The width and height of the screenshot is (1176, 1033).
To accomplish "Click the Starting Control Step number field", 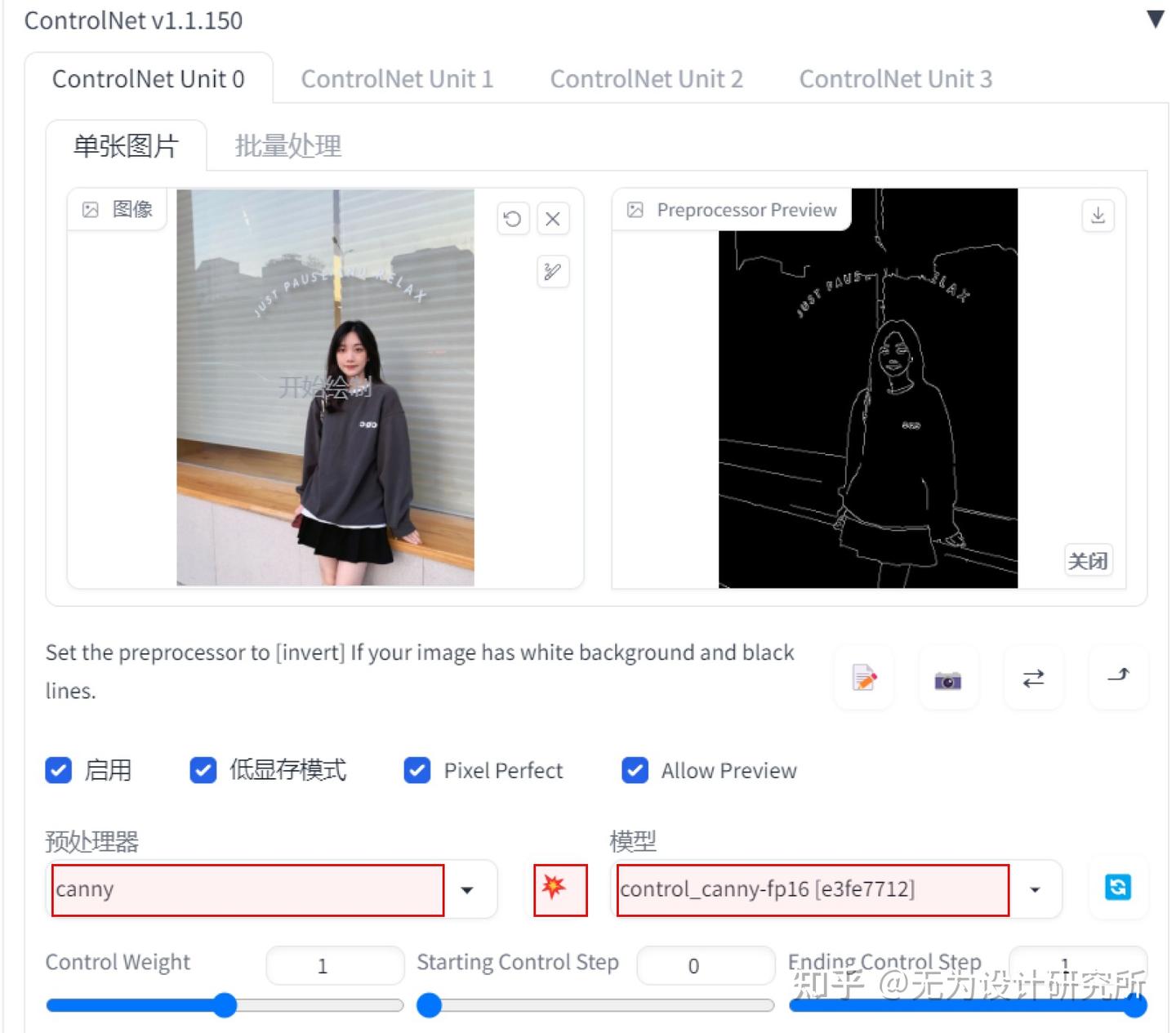I will [706, 966].
